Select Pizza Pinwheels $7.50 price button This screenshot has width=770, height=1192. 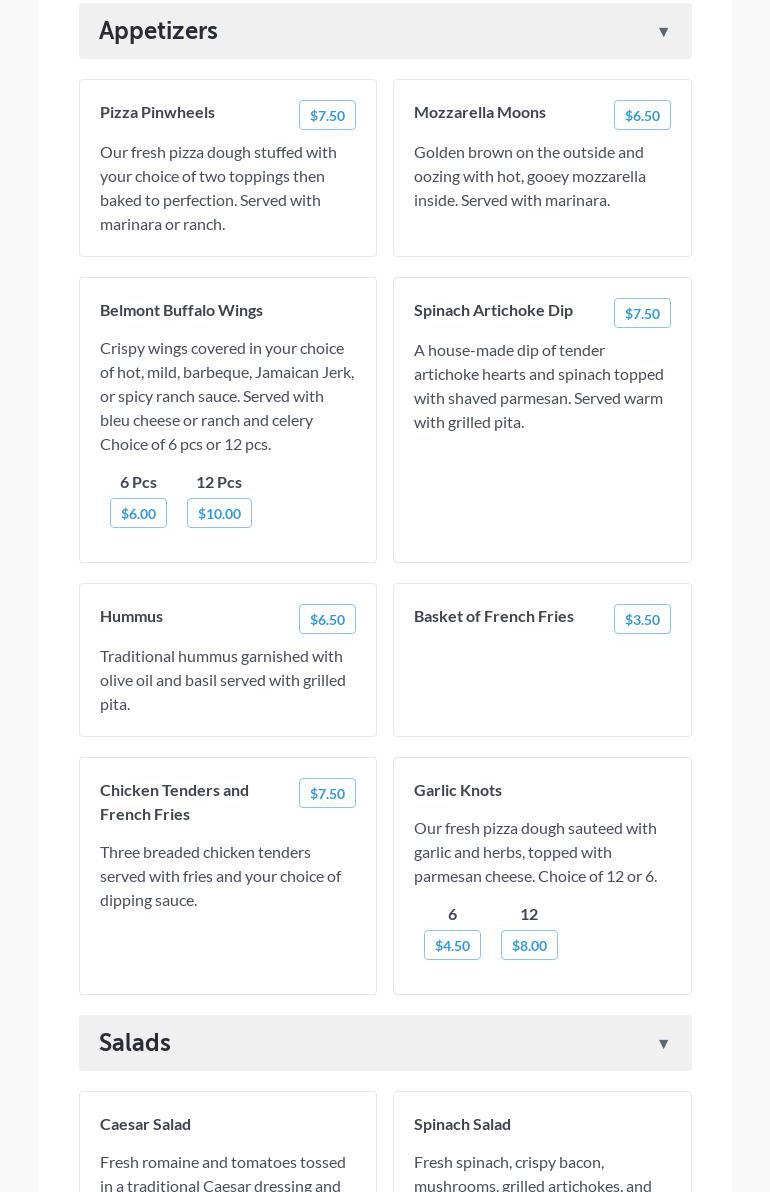[x=327, y=116]
